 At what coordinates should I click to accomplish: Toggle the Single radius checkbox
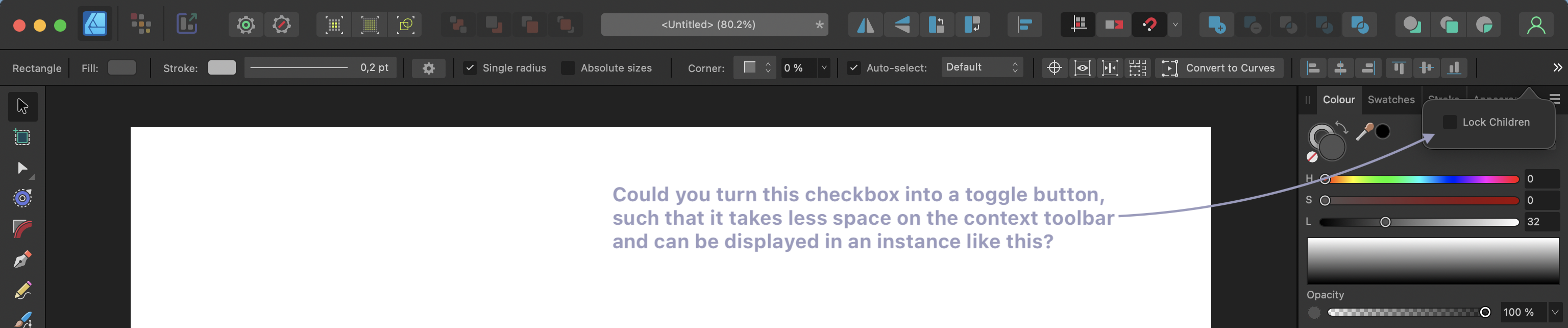pyautogui.click(x=470, y=67)
